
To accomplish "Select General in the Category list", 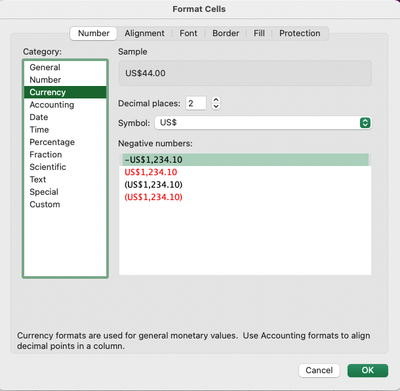I will [x=65, y=67].
